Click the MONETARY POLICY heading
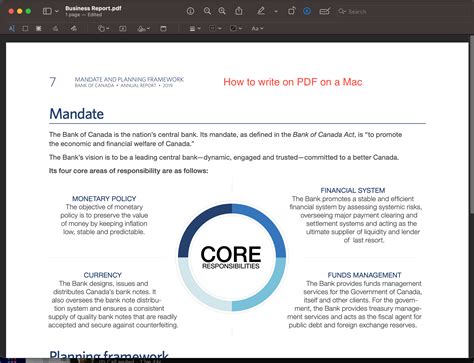 [x=104, y=199]
